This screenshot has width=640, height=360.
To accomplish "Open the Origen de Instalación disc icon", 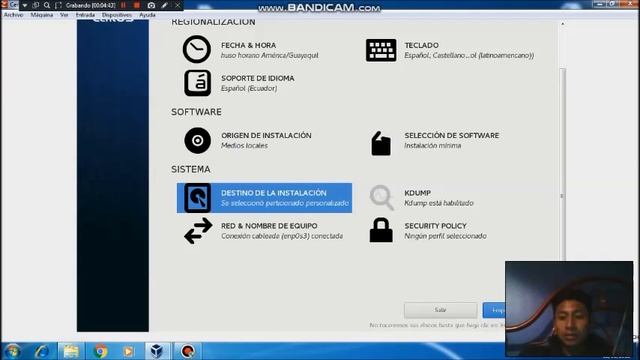I will point(198,140).
